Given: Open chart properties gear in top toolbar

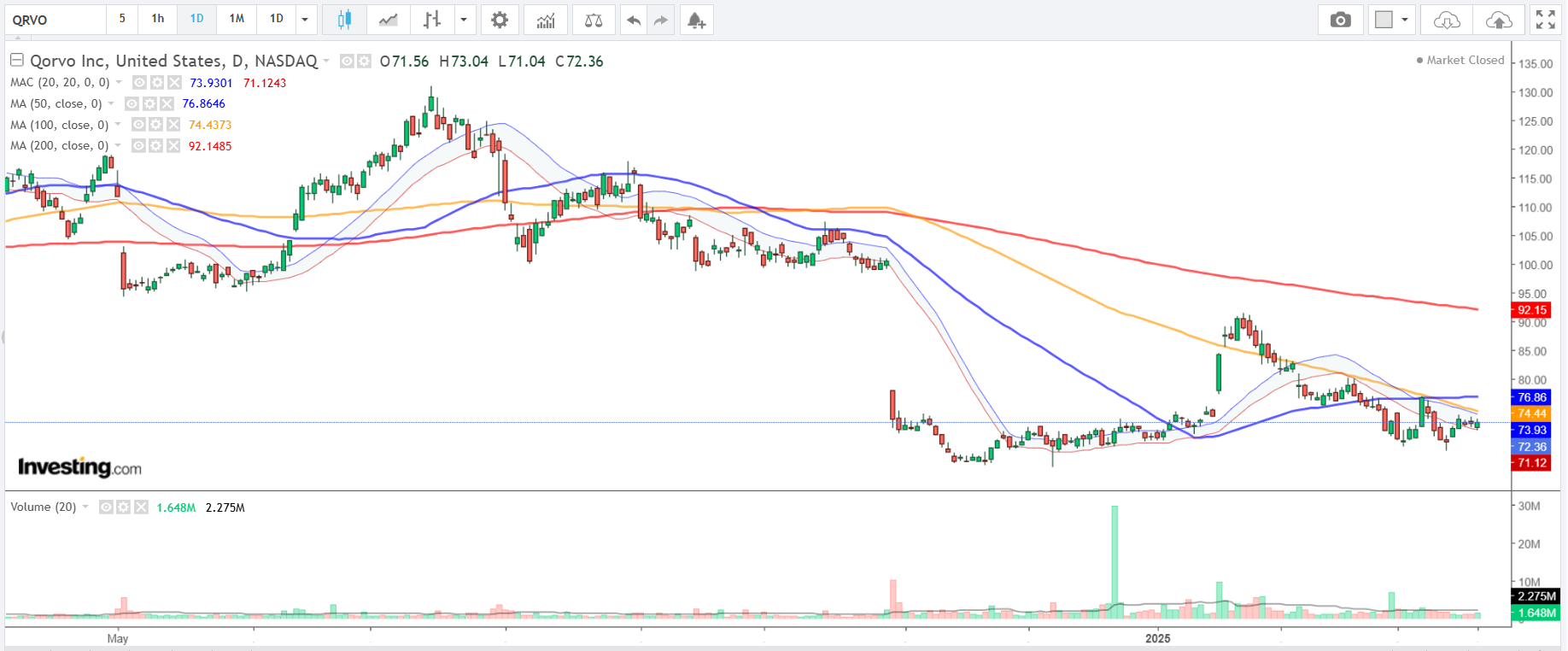Looking at the screenshot, I should tap(500, 20).
